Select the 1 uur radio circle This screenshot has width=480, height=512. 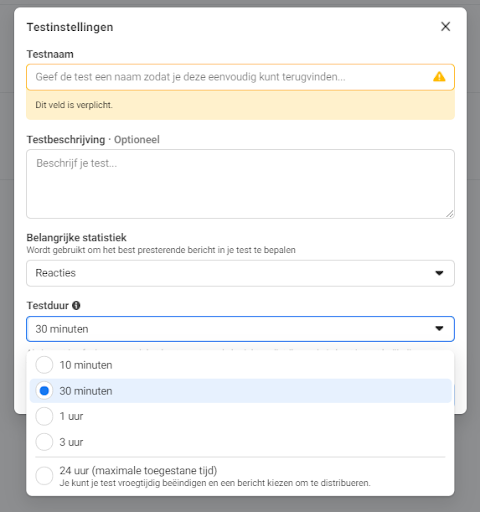pyautogui.click(x=44, y=416)
